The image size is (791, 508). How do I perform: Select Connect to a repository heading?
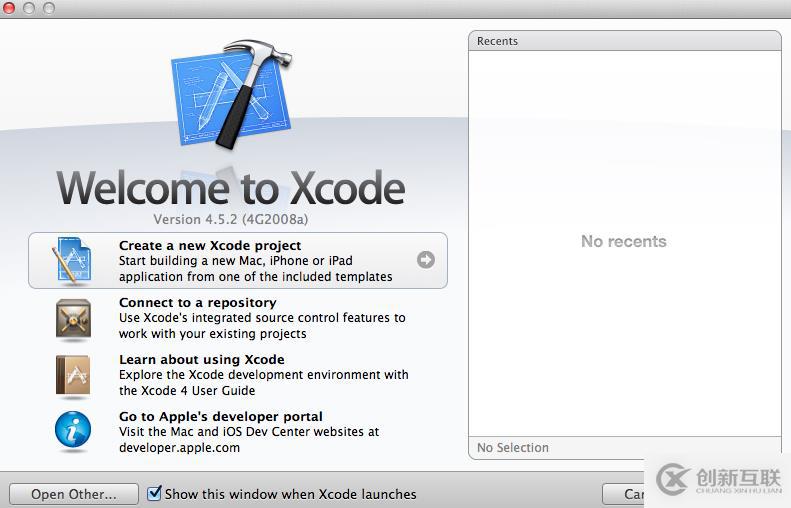(198, 303)
